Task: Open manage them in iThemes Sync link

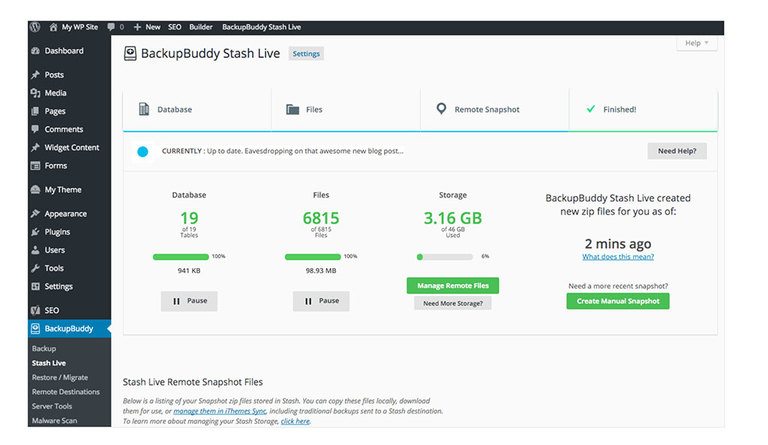Action: pyautogui.click(x=219, y=411)
